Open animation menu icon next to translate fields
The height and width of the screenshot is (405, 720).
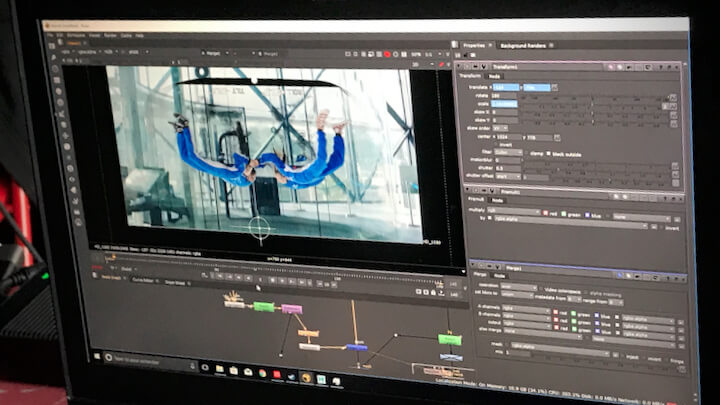click(555, 87)
